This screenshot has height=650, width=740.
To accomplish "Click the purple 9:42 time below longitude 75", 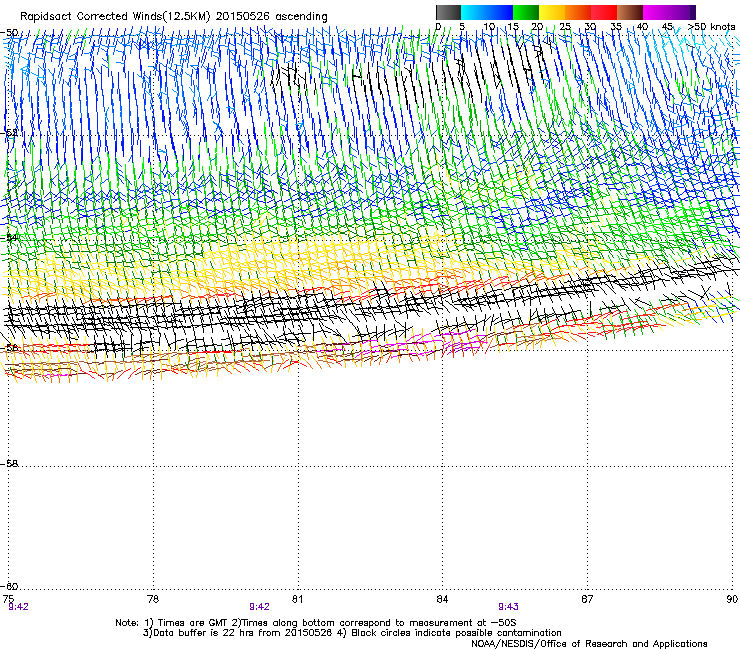I will coord(18,607).
